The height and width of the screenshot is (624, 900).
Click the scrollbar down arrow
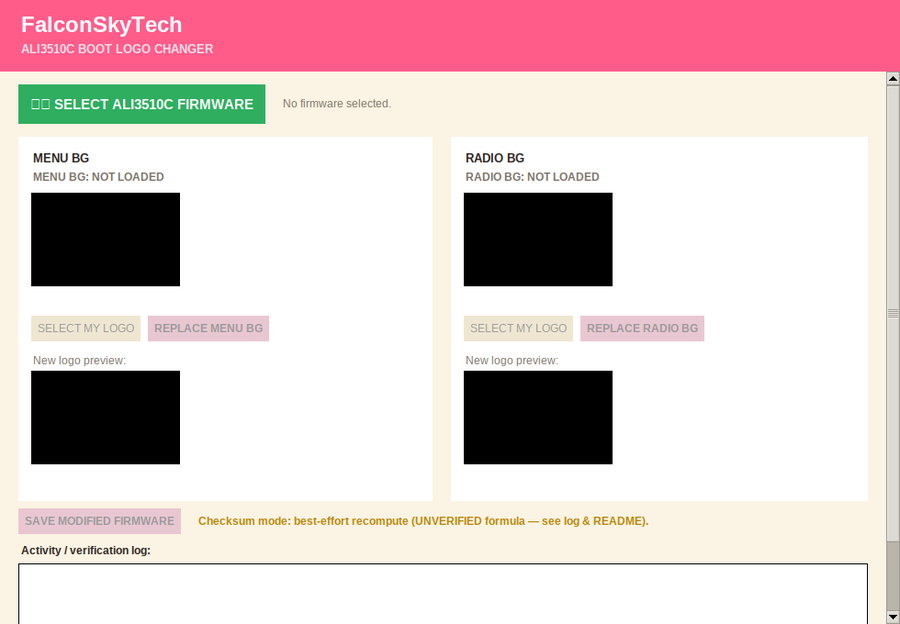pos(893,617)
